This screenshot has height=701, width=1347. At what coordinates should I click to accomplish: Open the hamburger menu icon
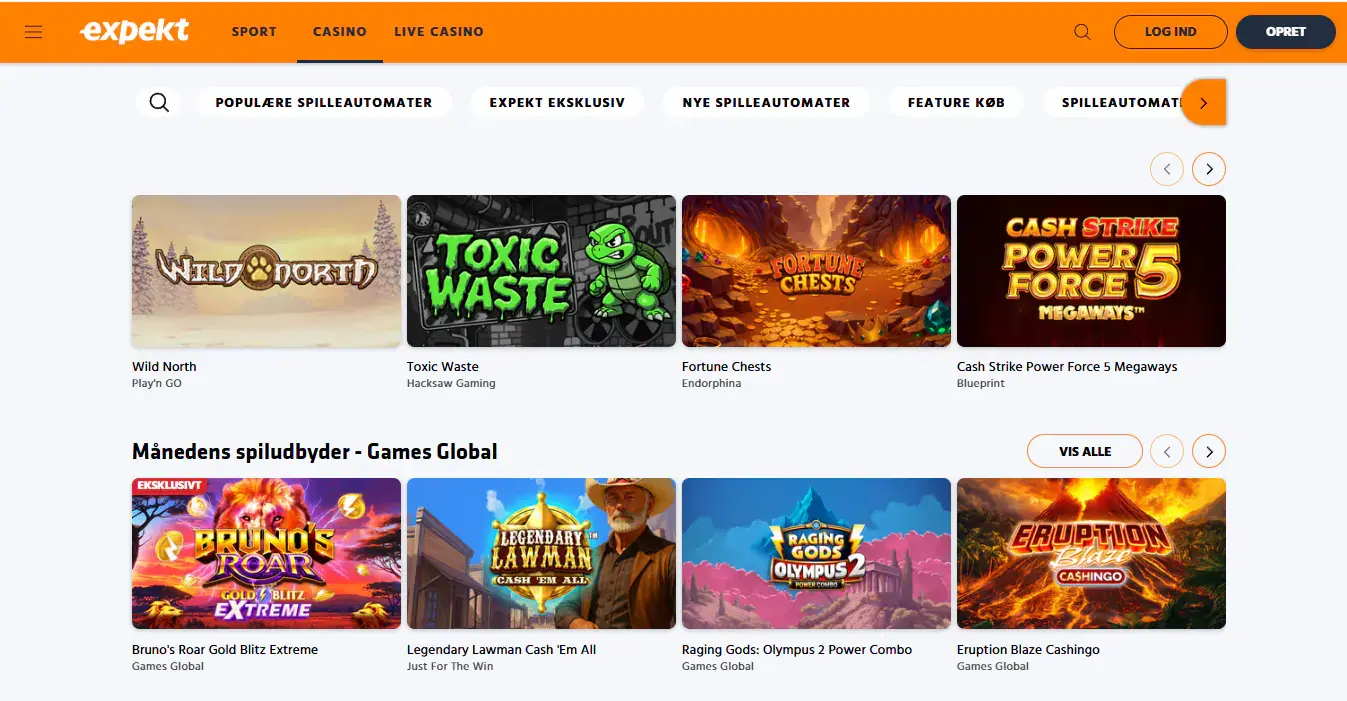[x=33, y=32]
